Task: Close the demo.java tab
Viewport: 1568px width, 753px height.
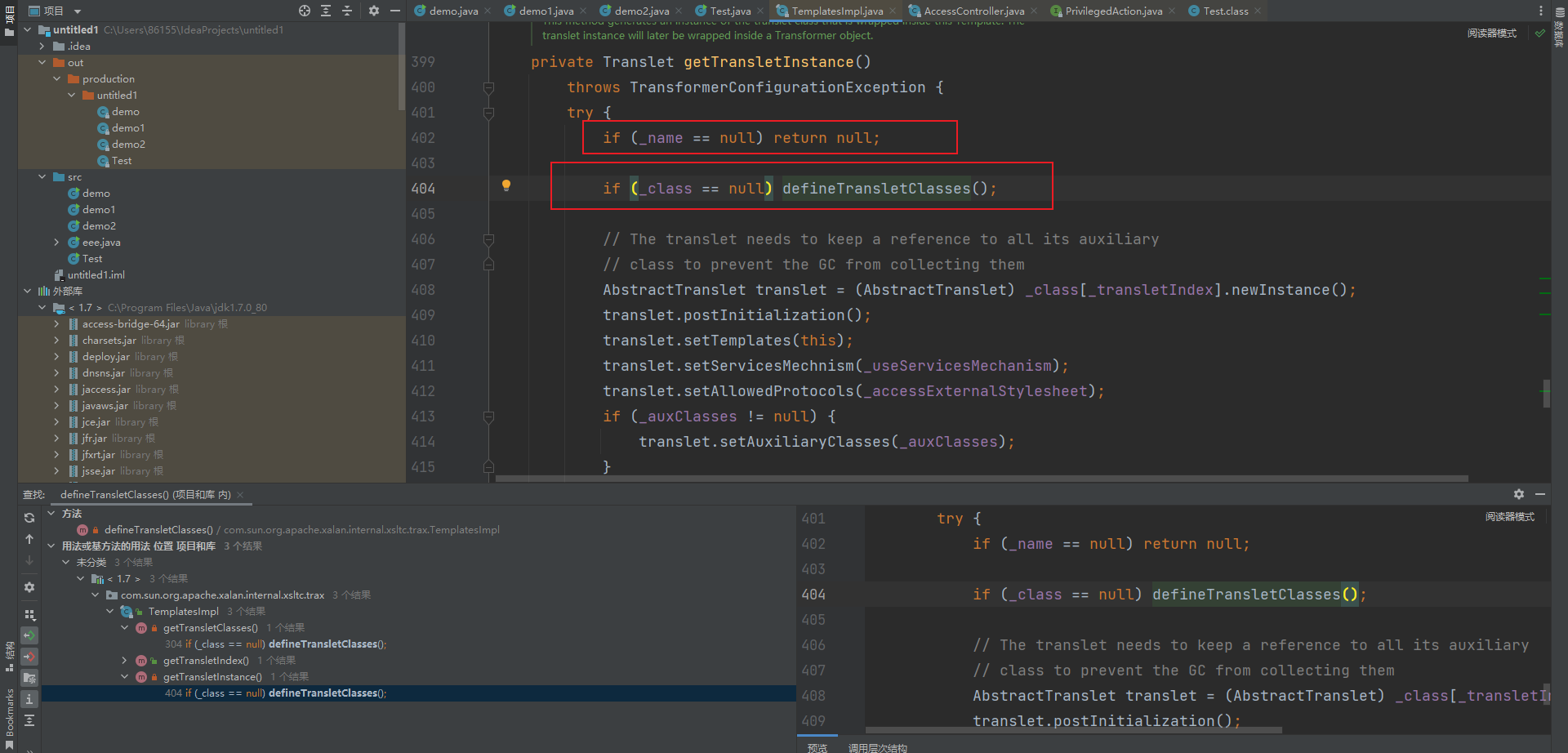Action: (488, 11)
